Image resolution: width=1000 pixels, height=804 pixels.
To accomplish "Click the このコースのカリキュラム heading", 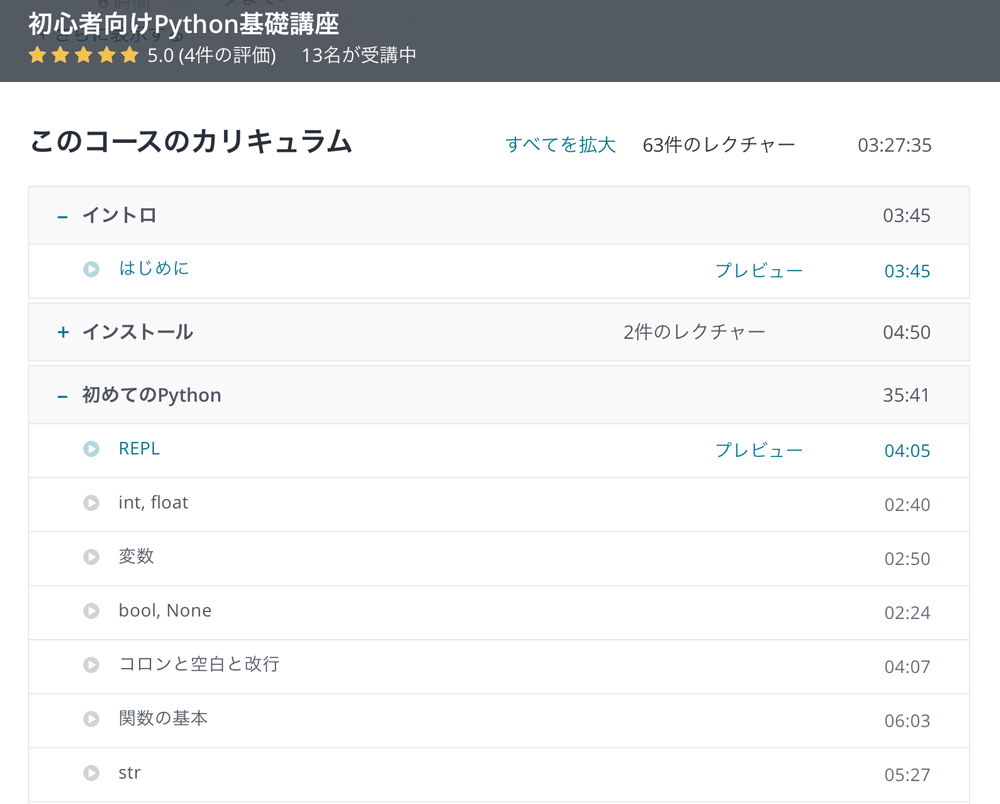I will tap(191, 141).
